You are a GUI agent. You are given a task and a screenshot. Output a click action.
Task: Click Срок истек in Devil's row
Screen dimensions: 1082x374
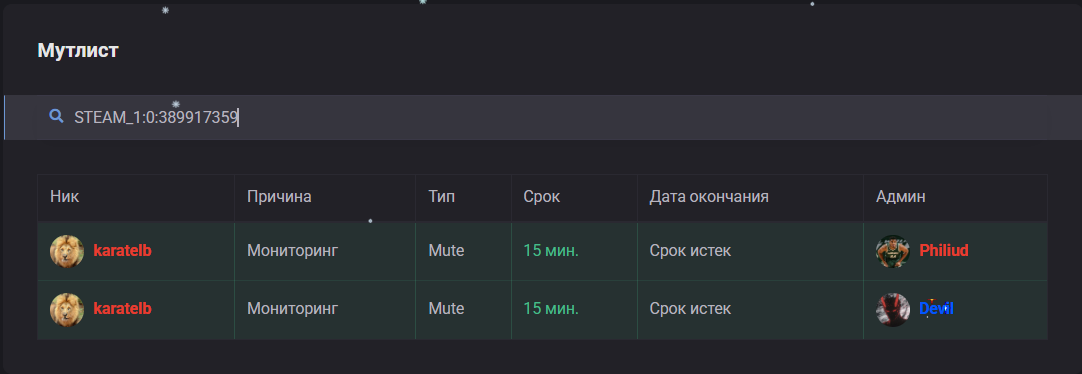tap(690, 309)
